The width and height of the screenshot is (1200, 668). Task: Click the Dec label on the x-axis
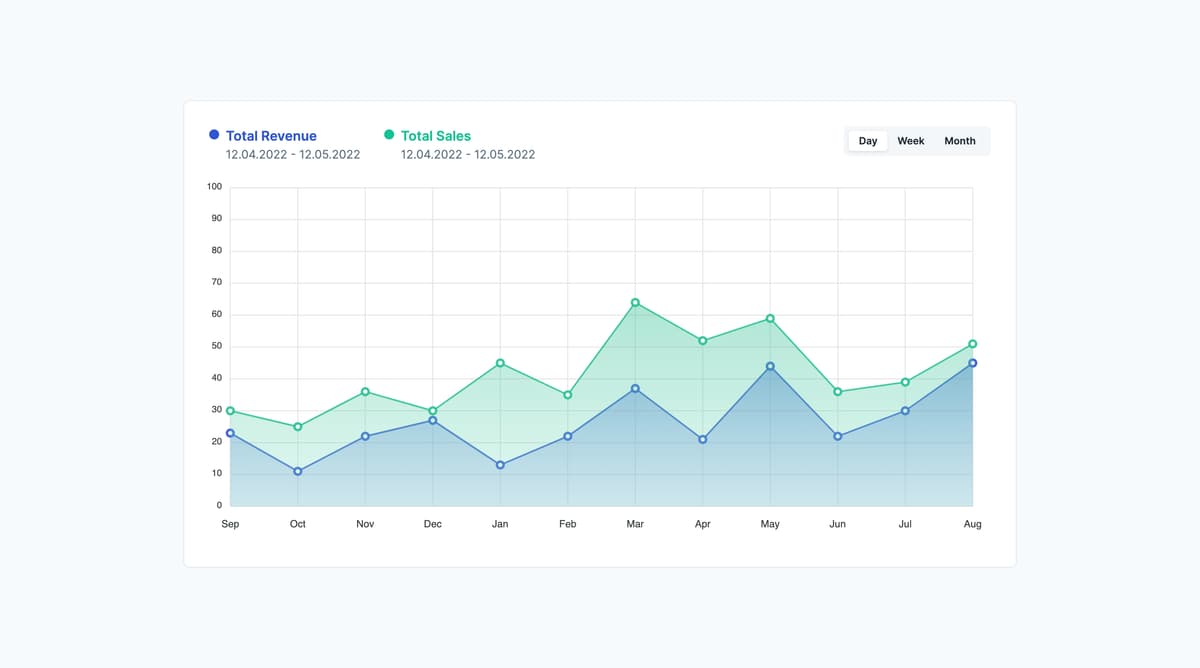(x=432, y=524)
